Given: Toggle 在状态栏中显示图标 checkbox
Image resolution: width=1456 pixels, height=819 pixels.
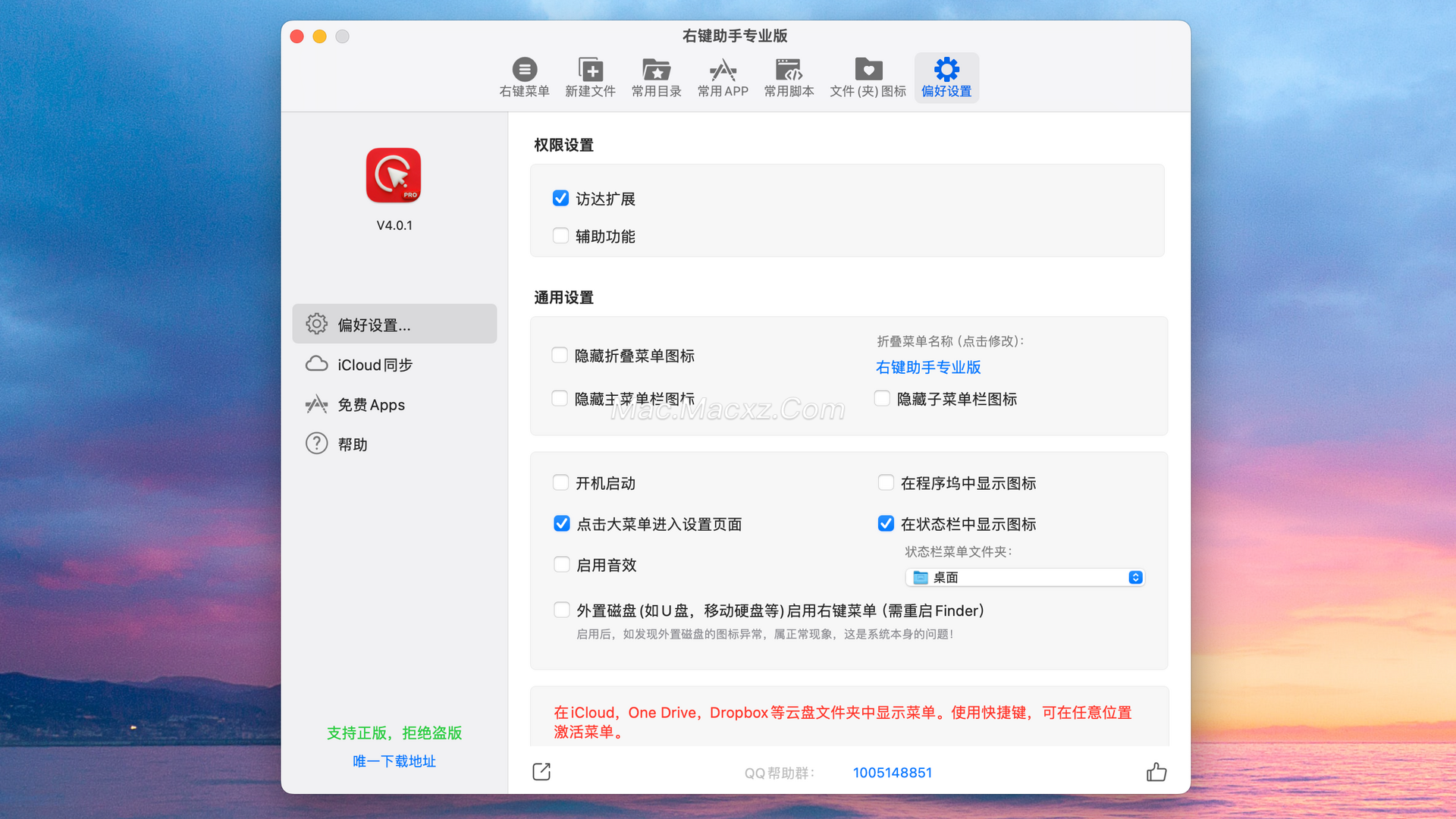Looking at the screenshot, I should pyautogui.click(x=886, y=524).
